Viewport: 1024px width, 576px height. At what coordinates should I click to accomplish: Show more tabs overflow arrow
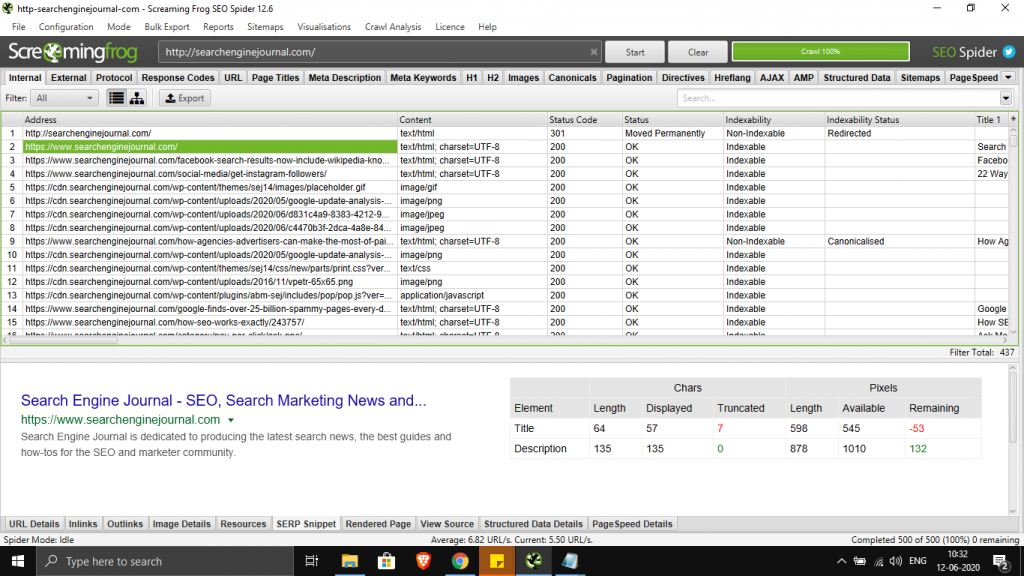point(1008,77)
